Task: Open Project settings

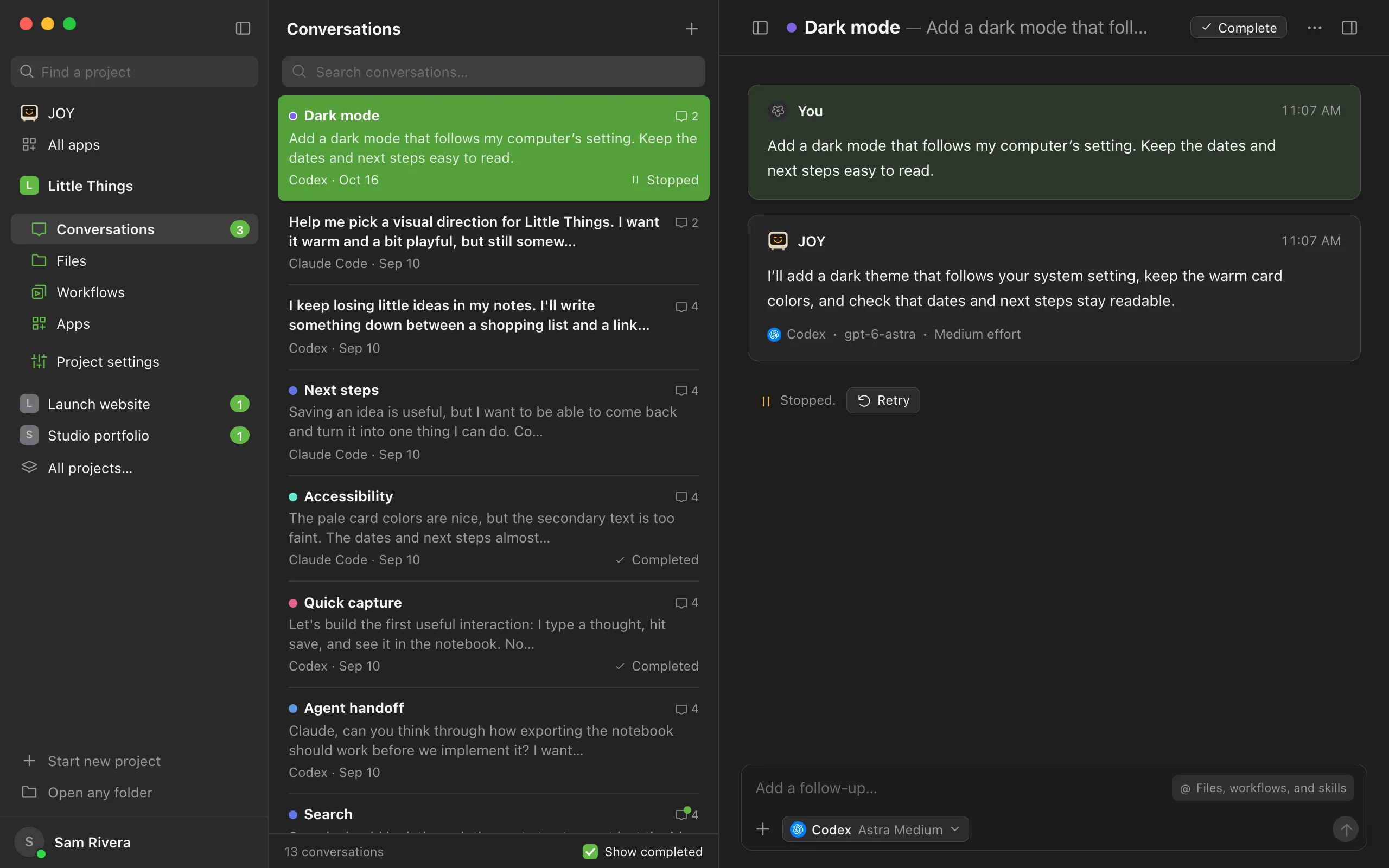Action: click(x=135, y=362)
